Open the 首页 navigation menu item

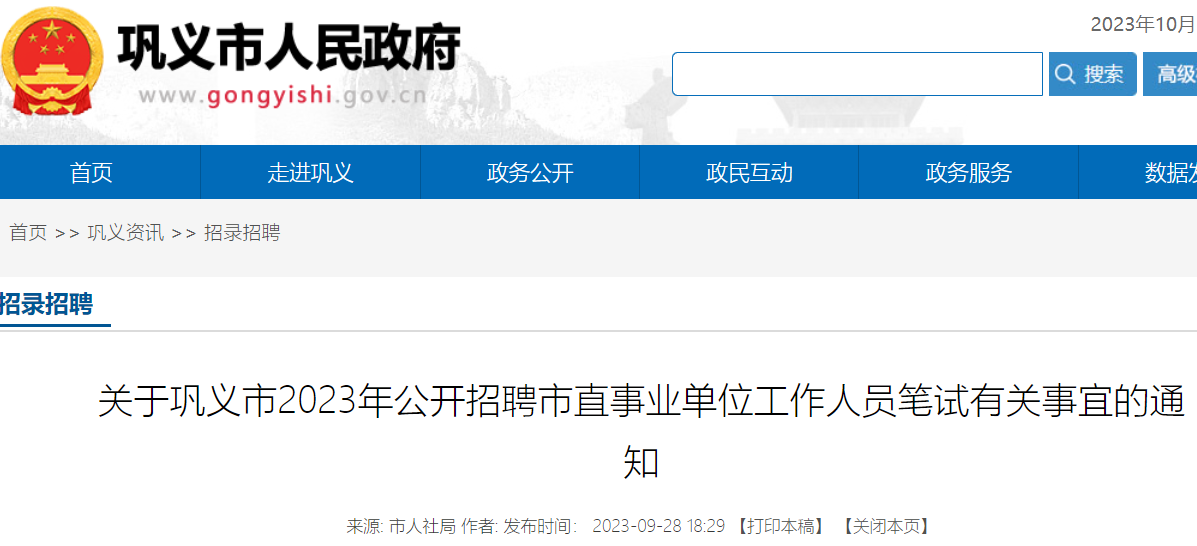[92, 173]
